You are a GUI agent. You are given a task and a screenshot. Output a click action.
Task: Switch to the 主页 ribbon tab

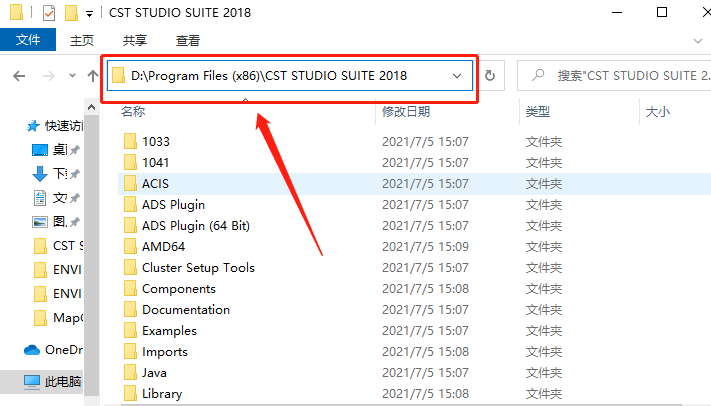[82, 40]
